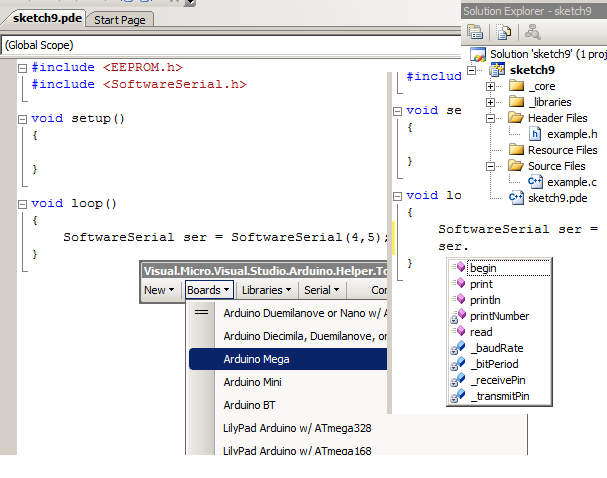The height and width of the screenshot is (478, 607).
Task: Open the sketch9.pde editor tab
Action: tap(47, 18)
